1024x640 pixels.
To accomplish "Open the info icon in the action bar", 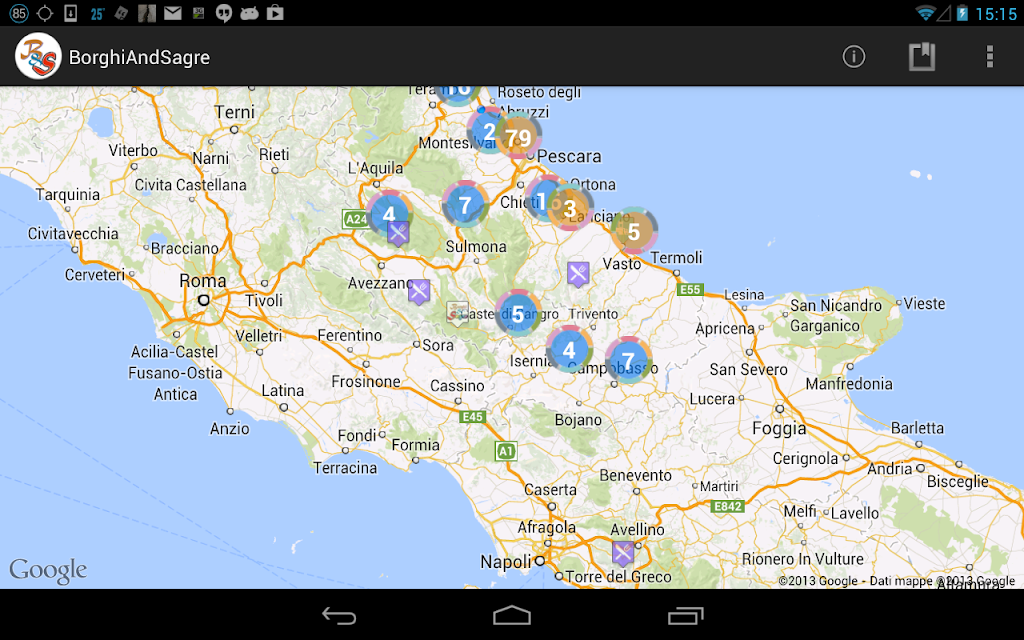I will pyautogui.click(x=853, y=57).
